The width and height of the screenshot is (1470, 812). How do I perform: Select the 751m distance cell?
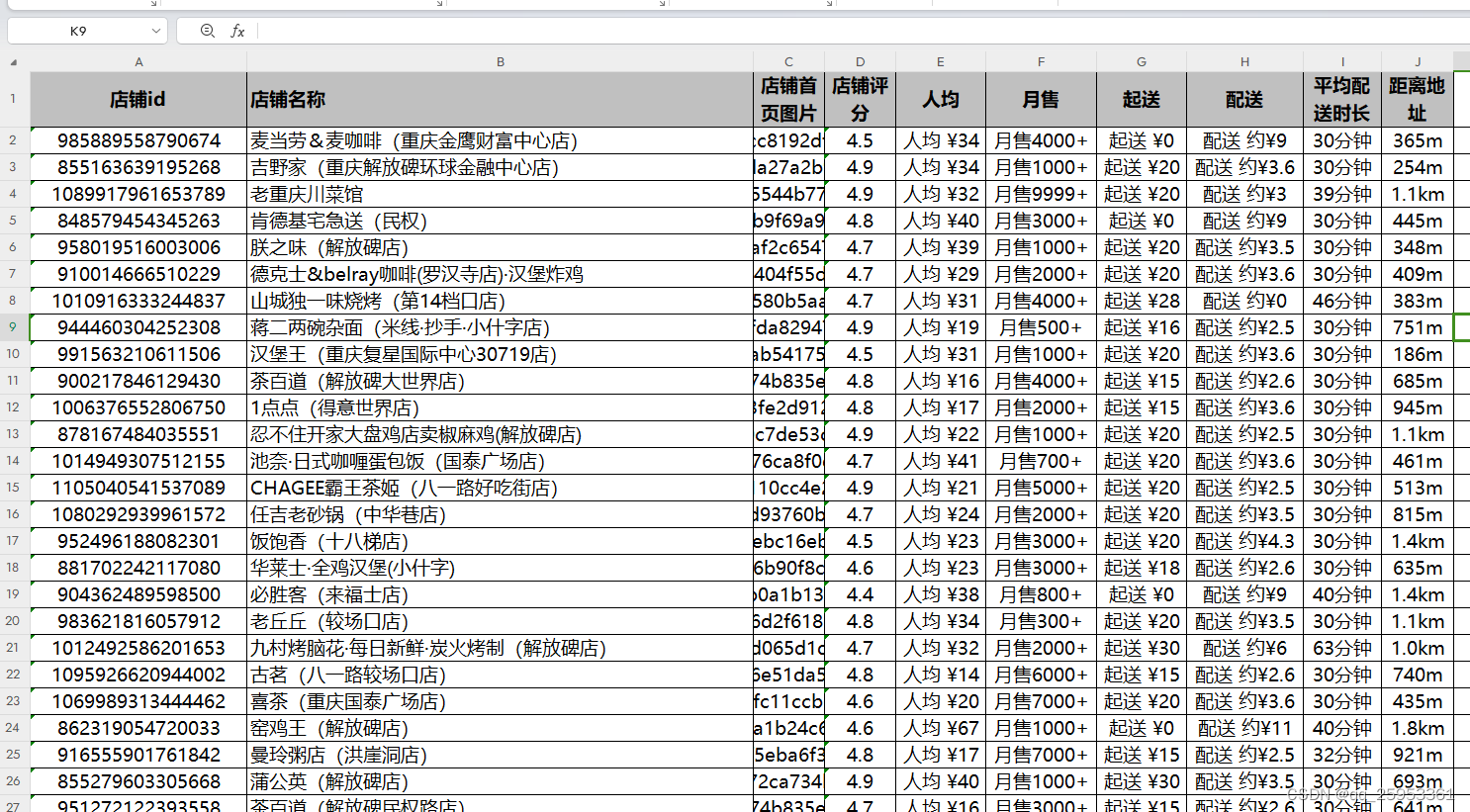[1418, 327]
